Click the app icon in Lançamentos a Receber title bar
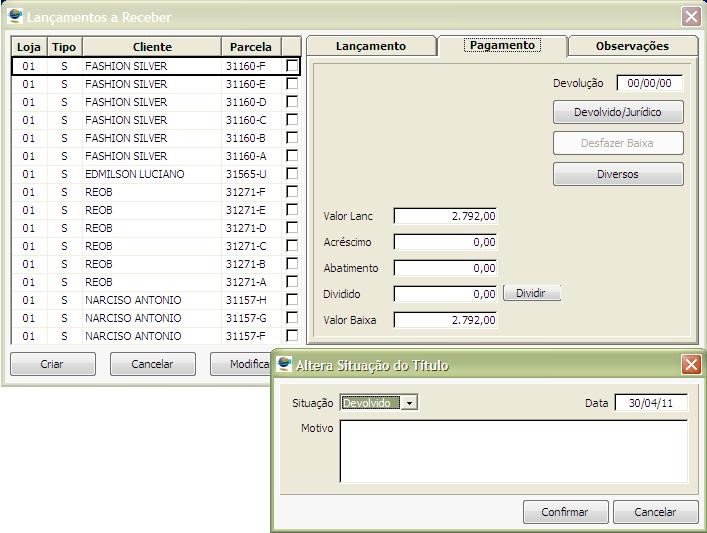Image resolution: width=707 pixels, height=533 pixels. click(15, 17)
